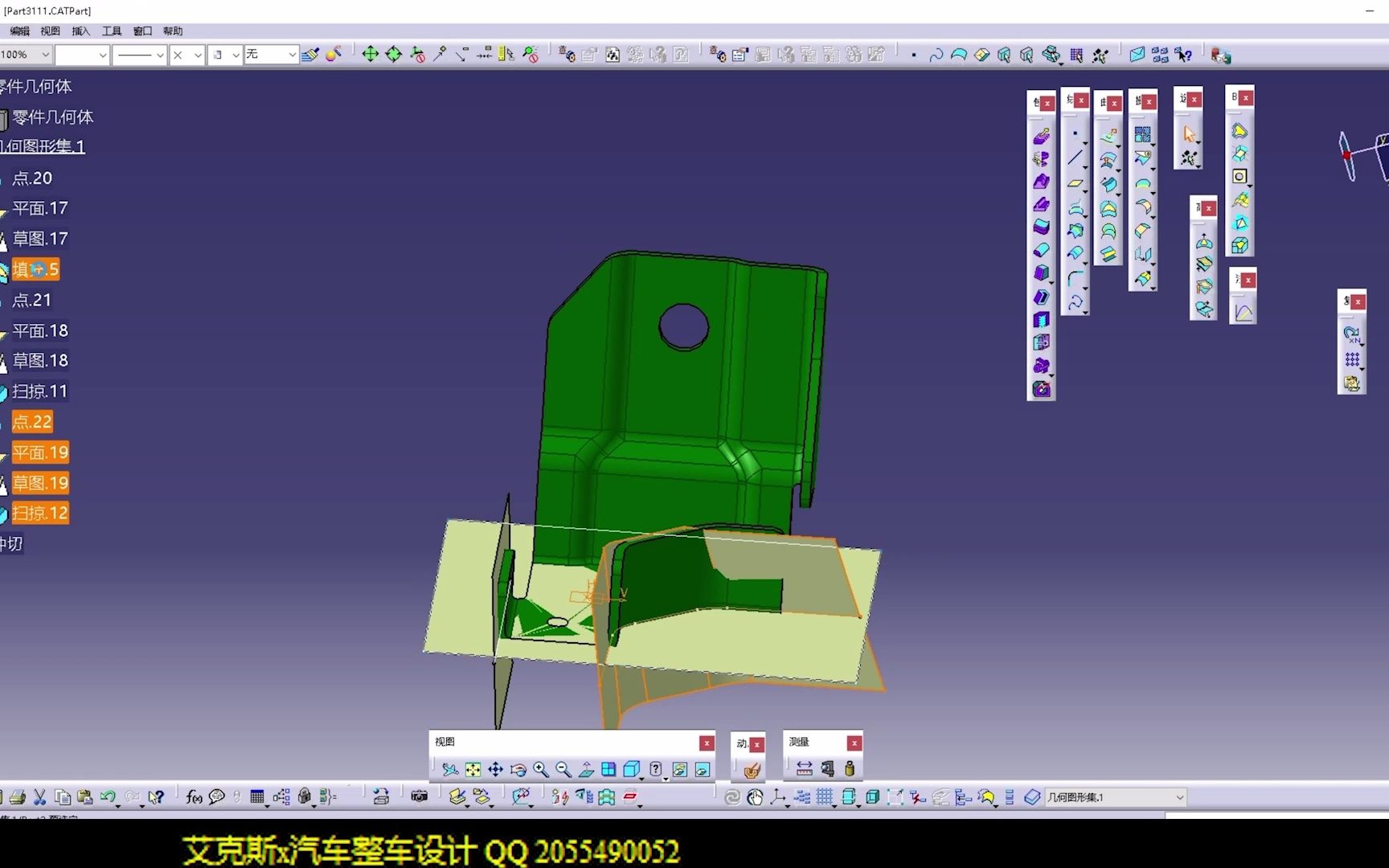Click the plane tool in wireframe toolbar

pyautogui.click(x=1075, y=184)
